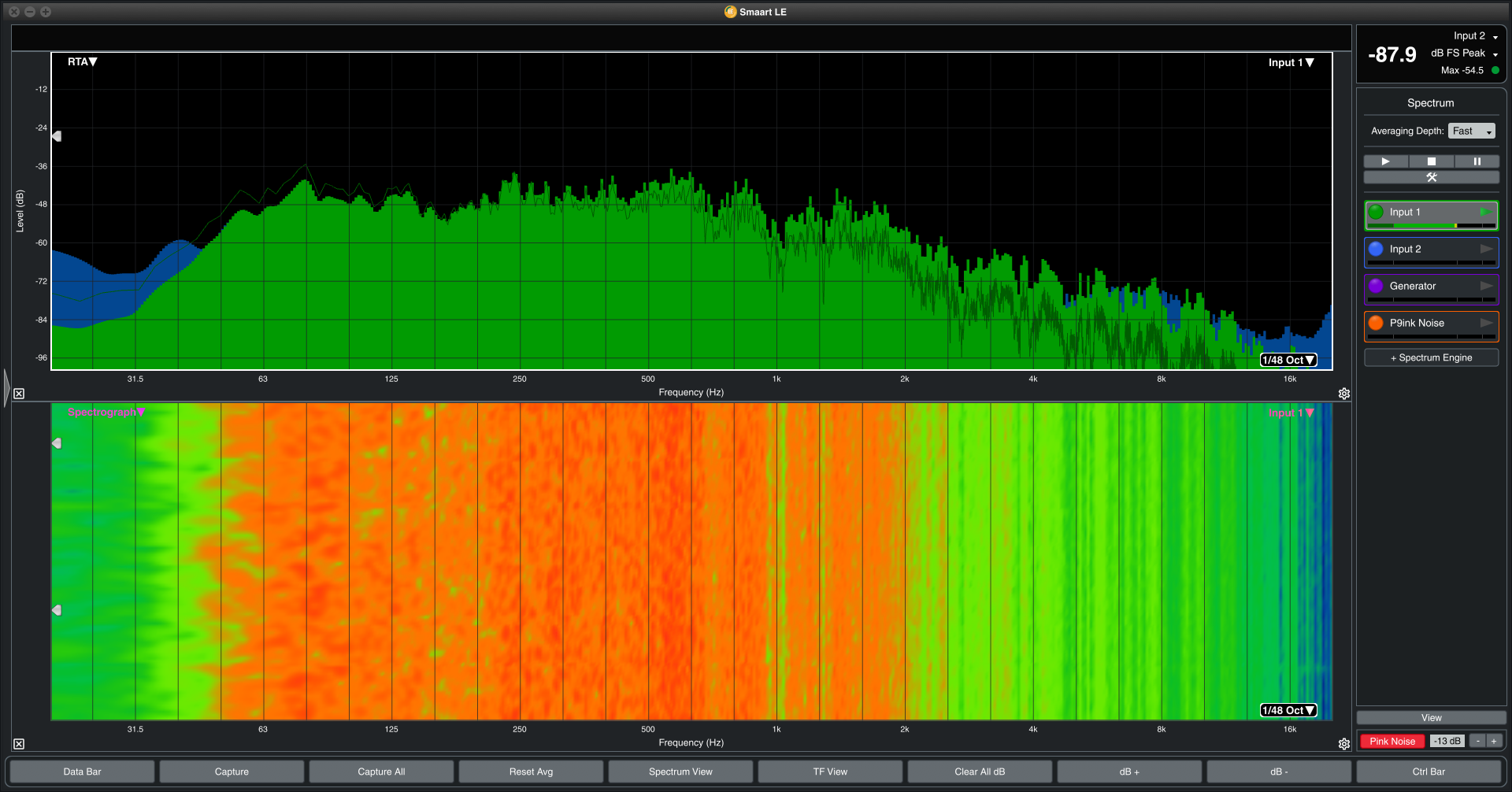Select the Generator spectrum engine
This screenshot has height=792, width=1512.
(1431, 289)
